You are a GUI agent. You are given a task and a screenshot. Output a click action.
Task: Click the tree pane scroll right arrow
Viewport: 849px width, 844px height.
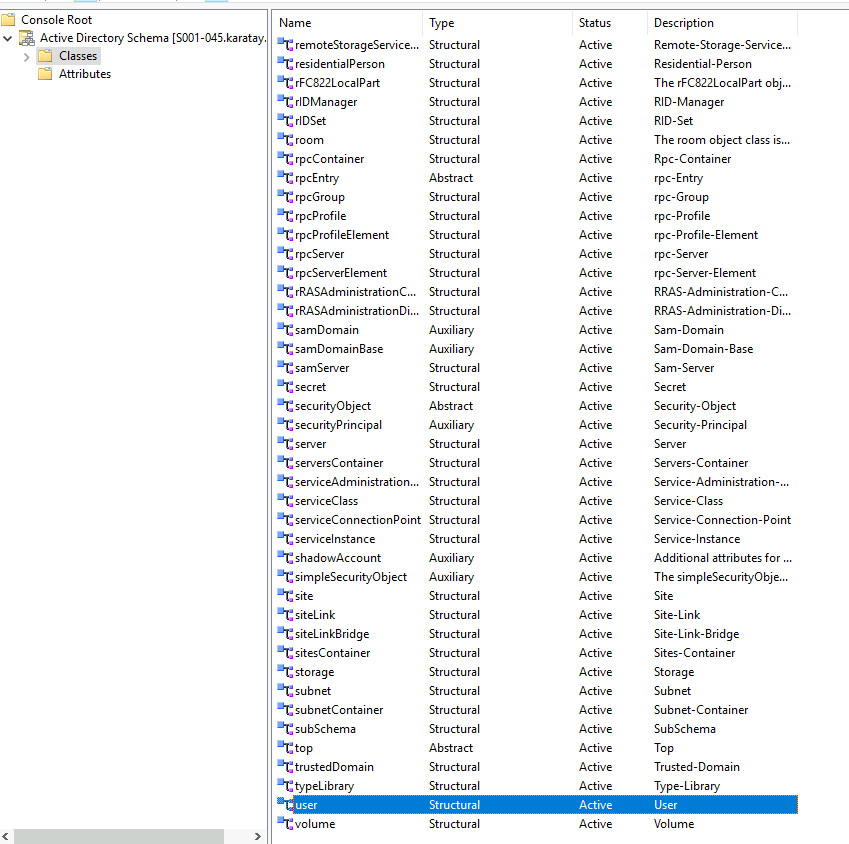point(258,836)
